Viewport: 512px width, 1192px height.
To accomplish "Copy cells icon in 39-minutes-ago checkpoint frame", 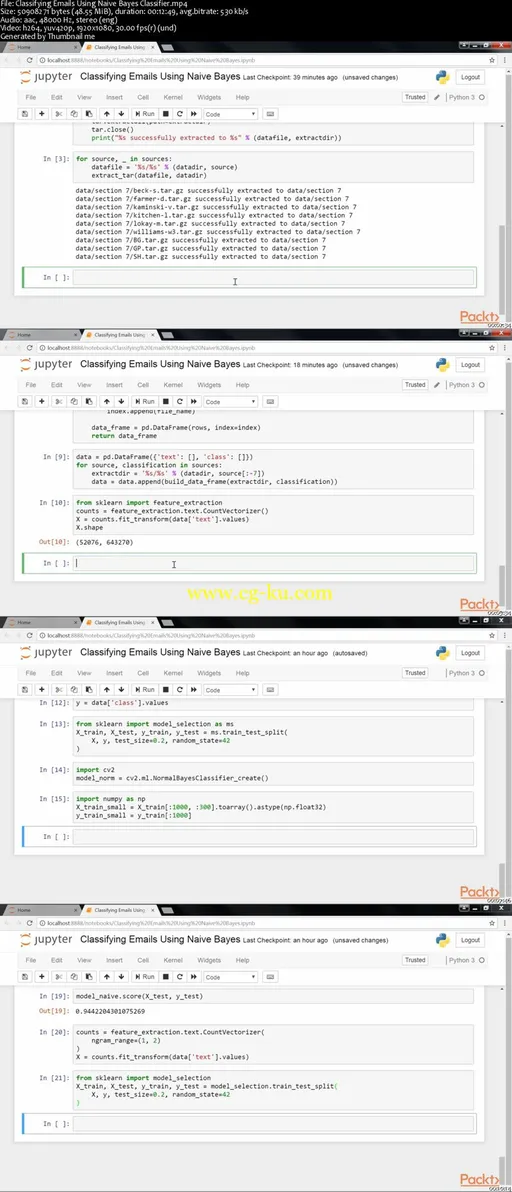I will (x=74, y=114).
